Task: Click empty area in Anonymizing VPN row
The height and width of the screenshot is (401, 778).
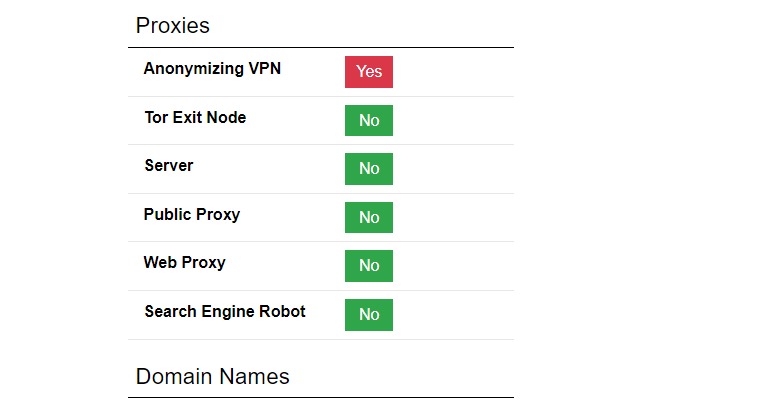Action: [453, 72]
